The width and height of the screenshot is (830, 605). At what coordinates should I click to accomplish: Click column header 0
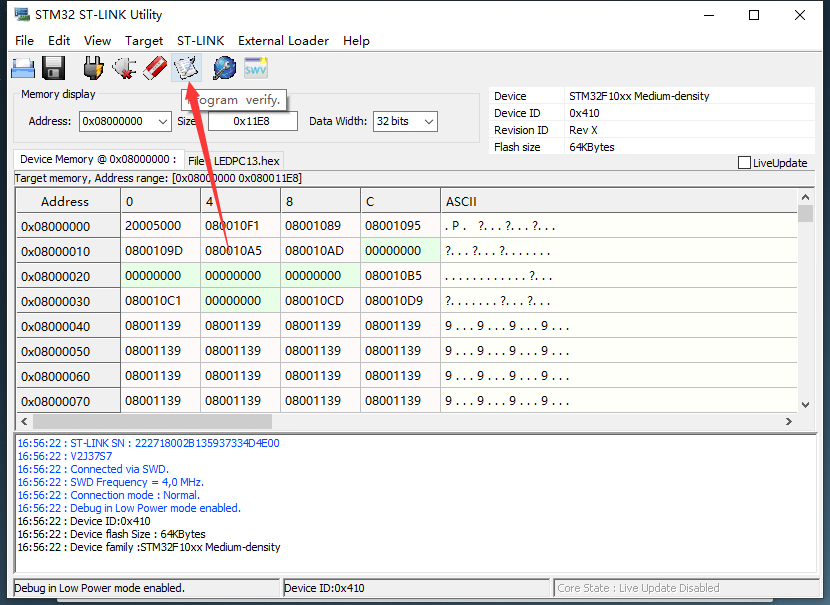click(x=160, y=201)
